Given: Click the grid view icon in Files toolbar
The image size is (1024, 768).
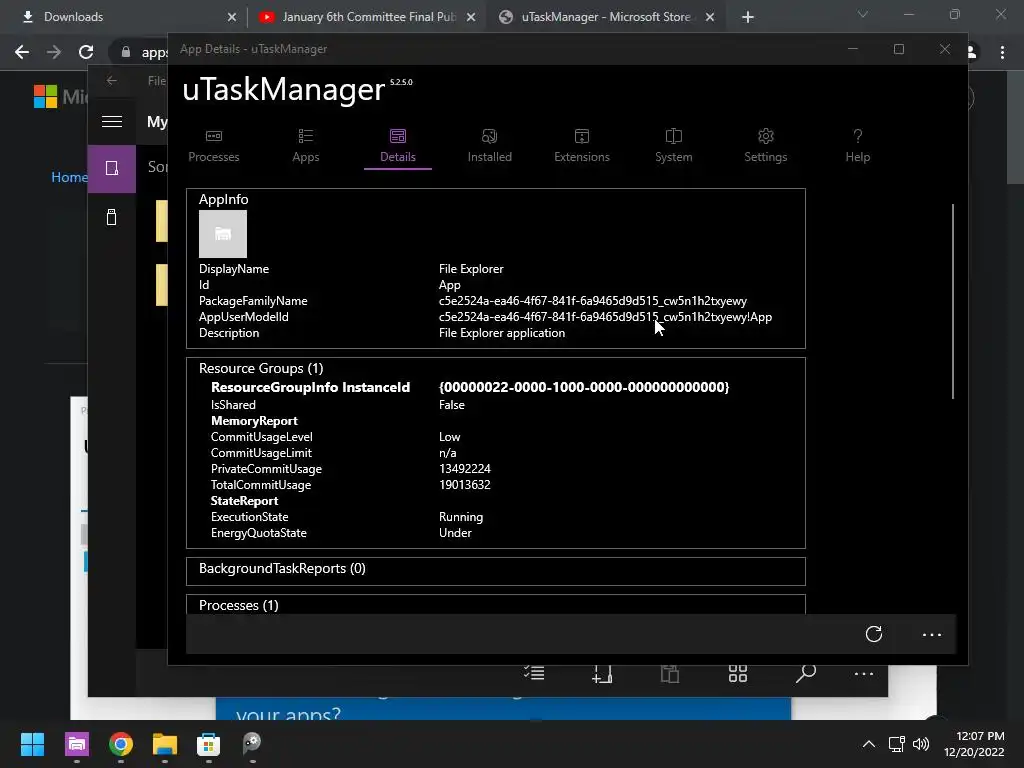Looking at the screenshot, I should [737, 673].
